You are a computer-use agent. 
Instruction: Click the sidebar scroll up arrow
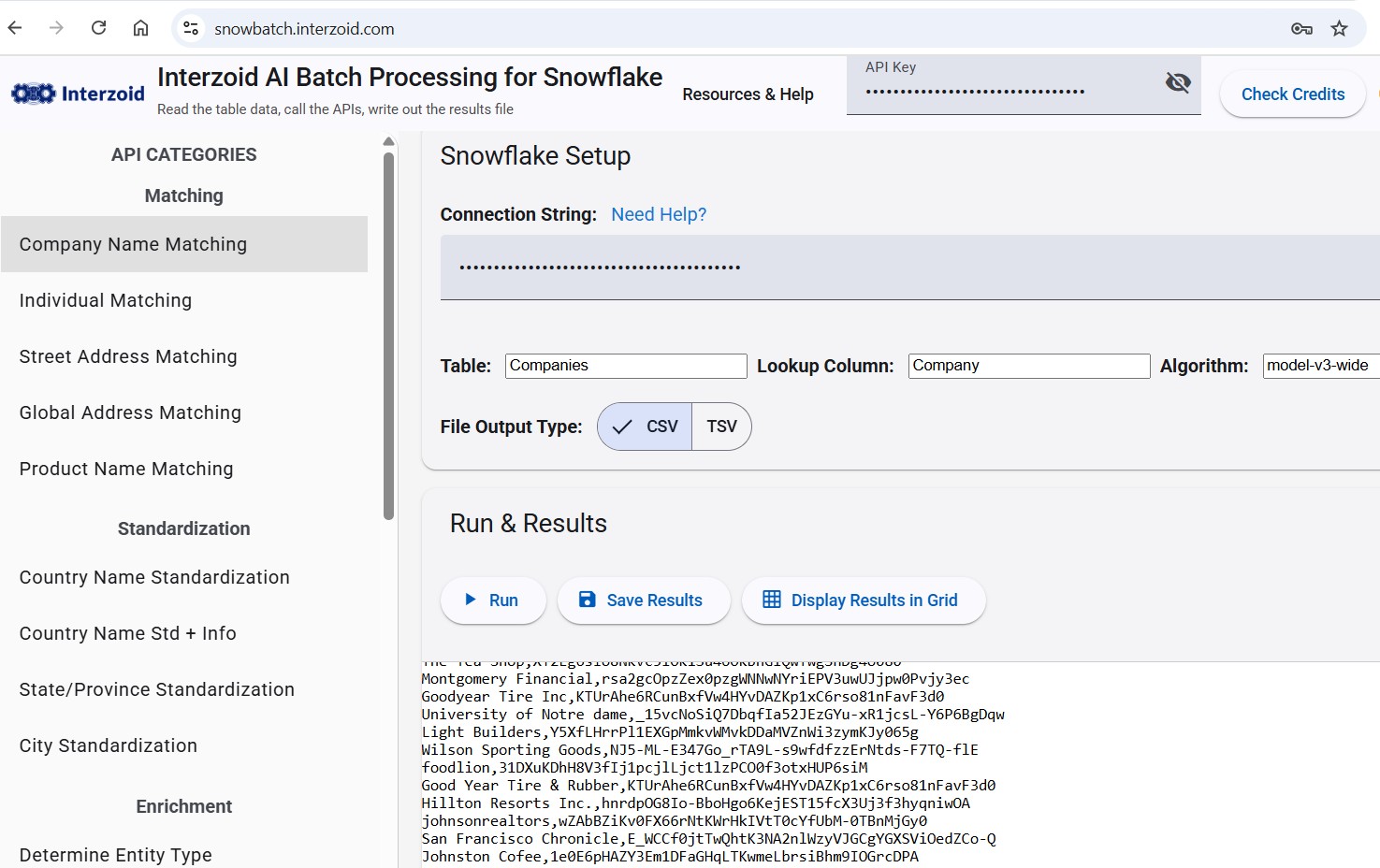(x=388, y=141)
